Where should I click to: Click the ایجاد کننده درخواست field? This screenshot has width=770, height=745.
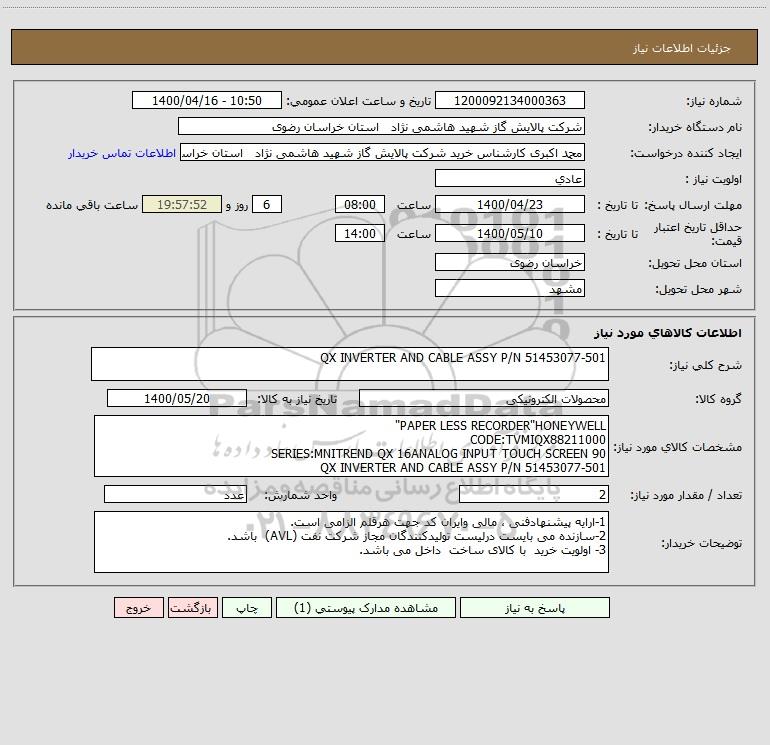(x=382, y=152)
